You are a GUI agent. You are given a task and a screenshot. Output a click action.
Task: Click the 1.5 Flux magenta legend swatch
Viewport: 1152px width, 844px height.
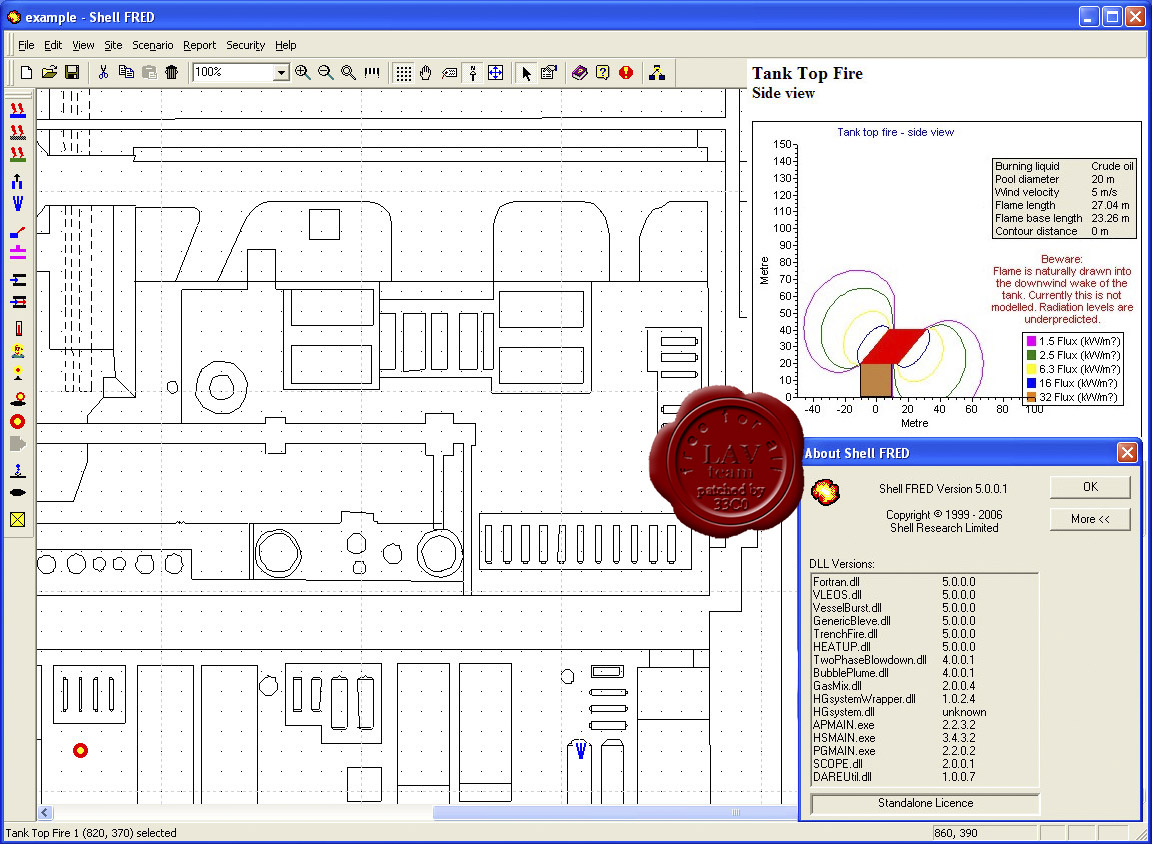coord(1031,341)
